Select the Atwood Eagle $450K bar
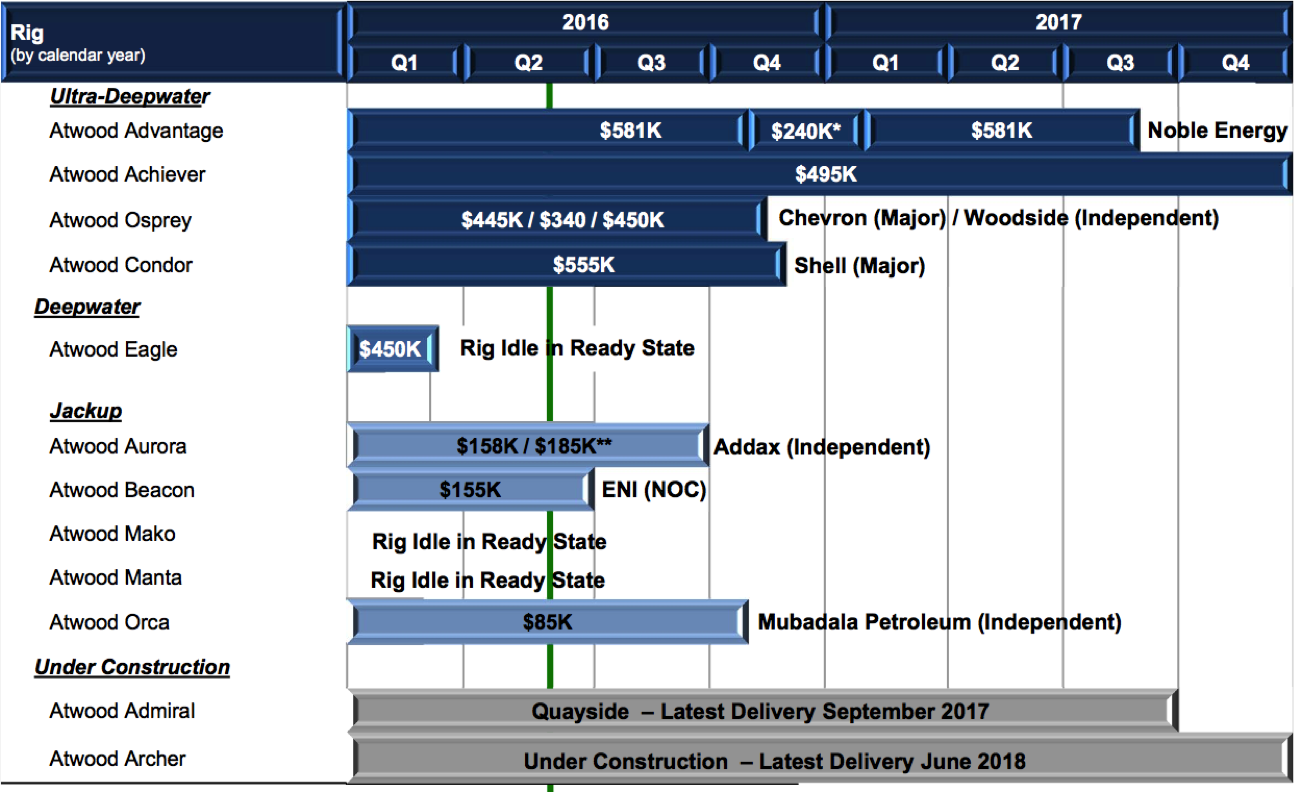Image resolution: width=1294 pixels, height=793 pixels. coord(392,349)
